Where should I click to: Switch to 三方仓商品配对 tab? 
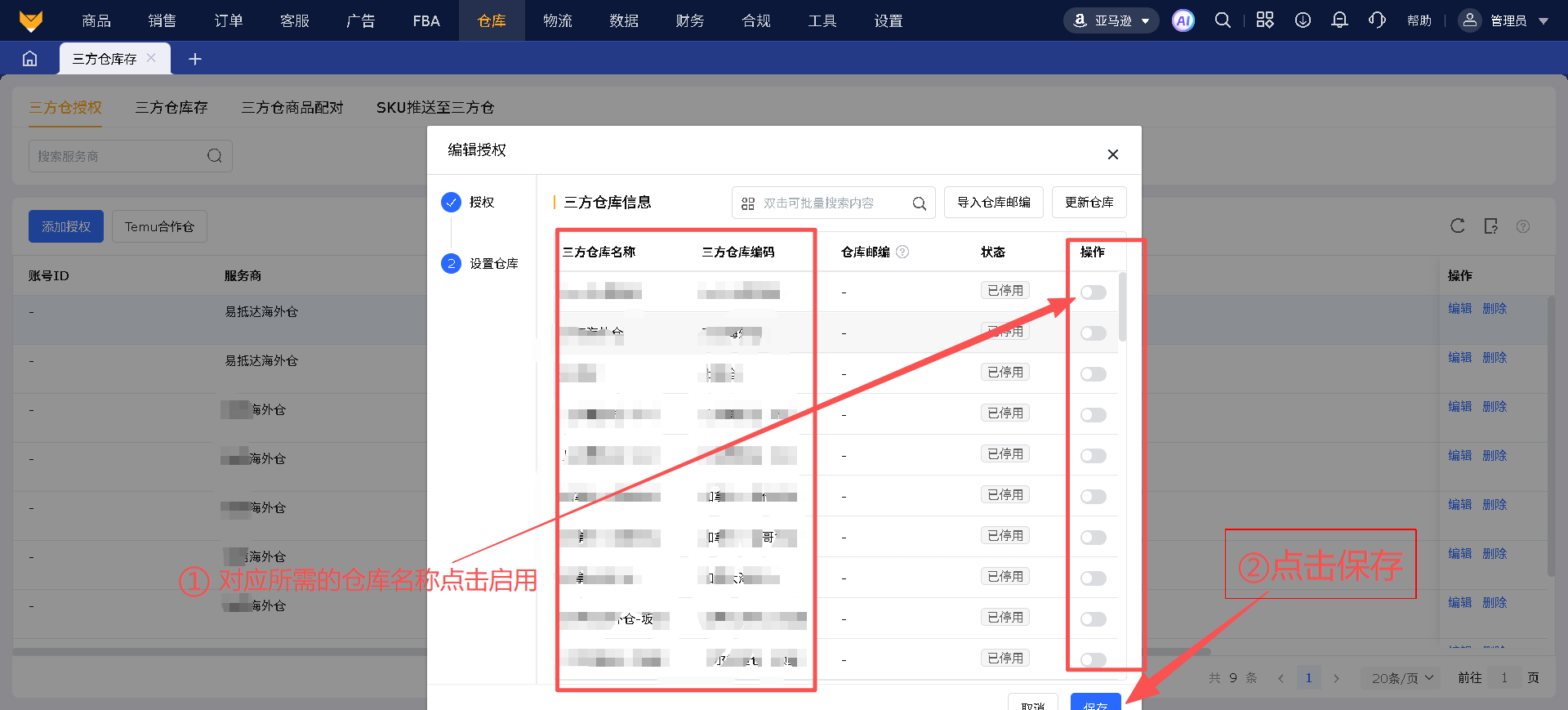pyautogui.click(x=292, y=107)
